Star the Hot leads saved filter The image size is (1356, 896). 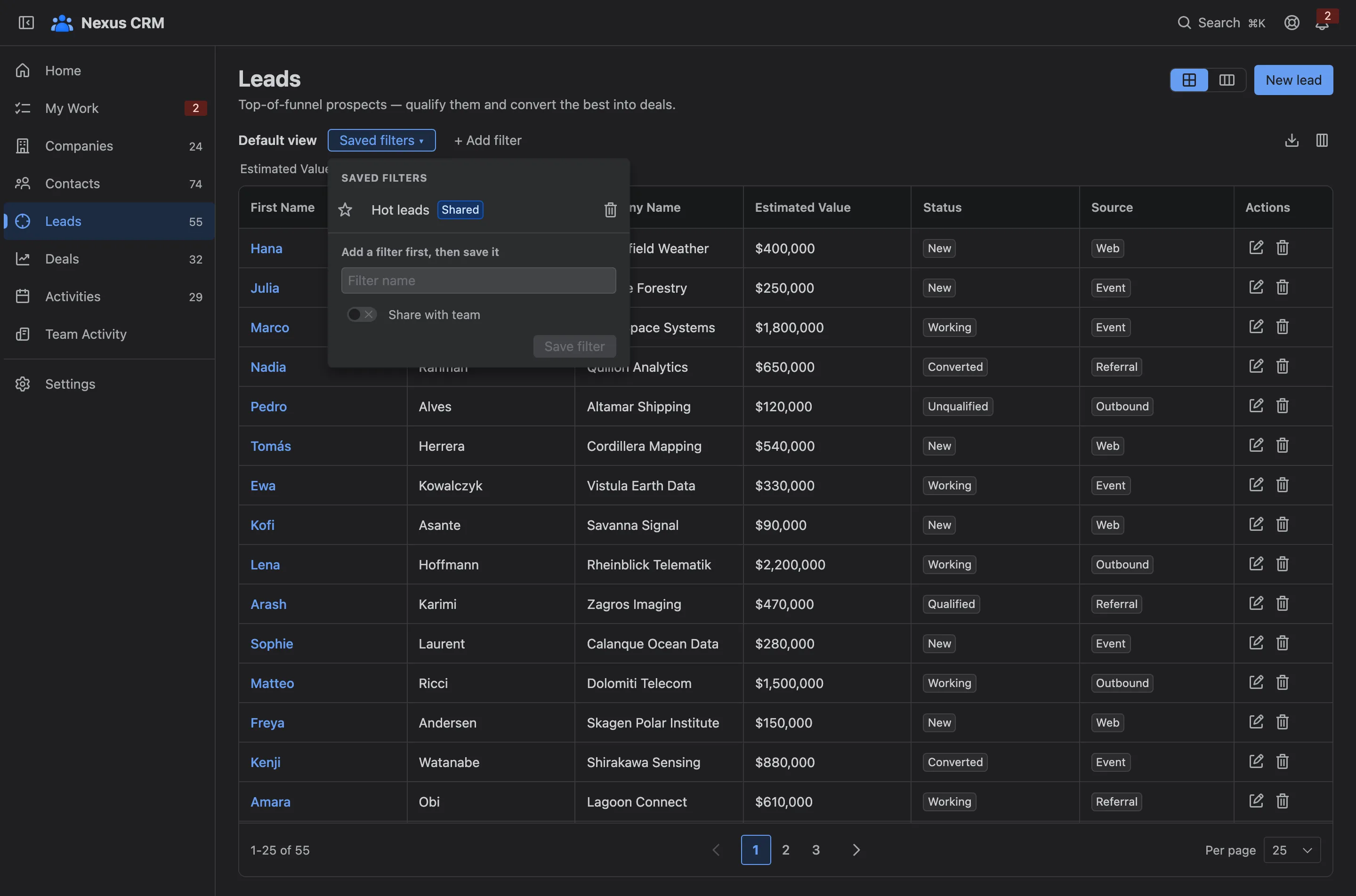click(x=345, y=210)
